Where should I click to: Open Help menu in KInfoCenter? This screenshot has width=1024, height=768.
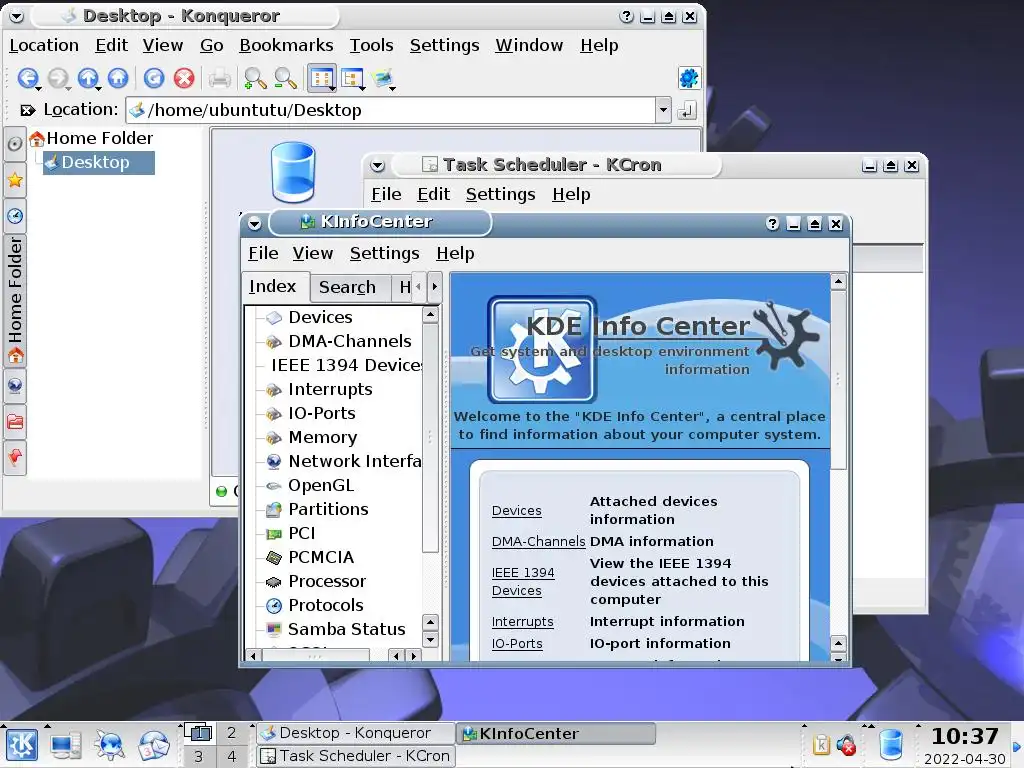coord(455,253)
